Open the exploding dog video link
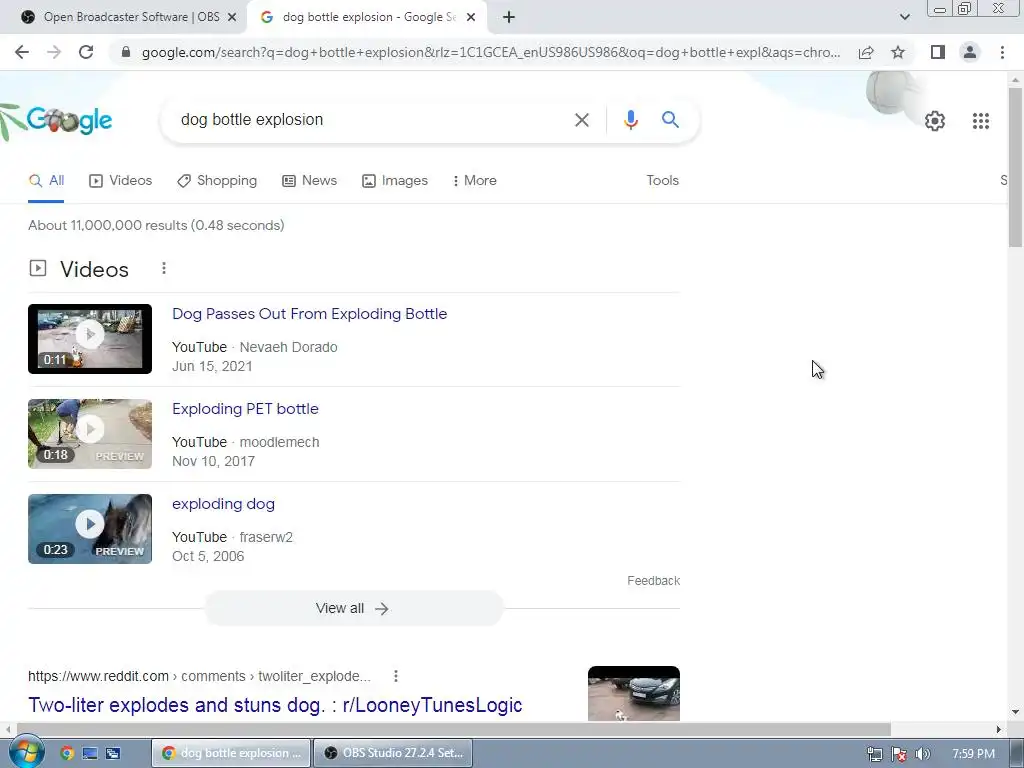The width and height of the screenshot is (1024, 768). tap(223, 504)
